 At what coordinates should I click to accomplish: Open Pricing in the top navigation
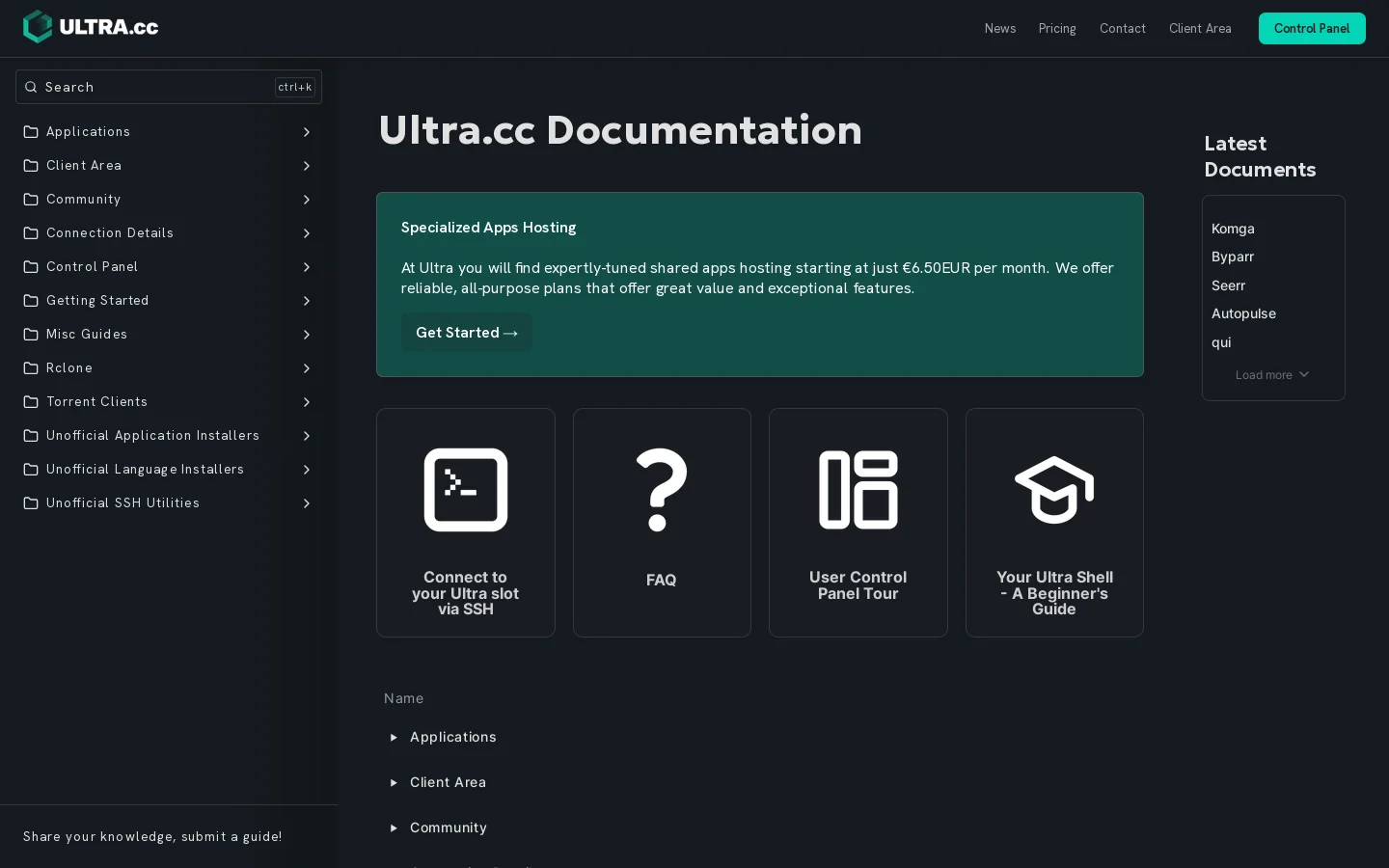click(1057, 29)
